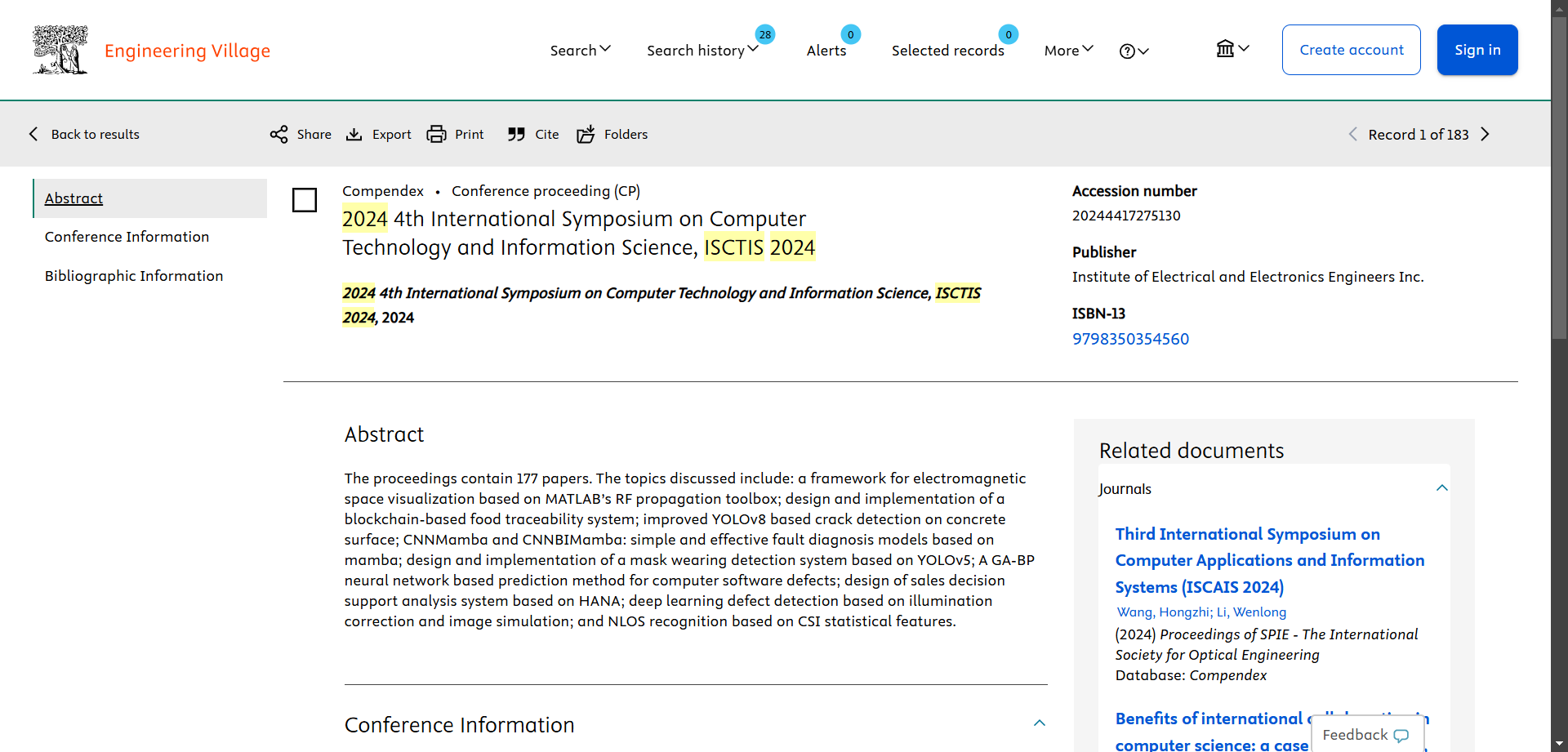1568x752 pixels.
Task: Go to next record arrow
Action: point(1485,134)
